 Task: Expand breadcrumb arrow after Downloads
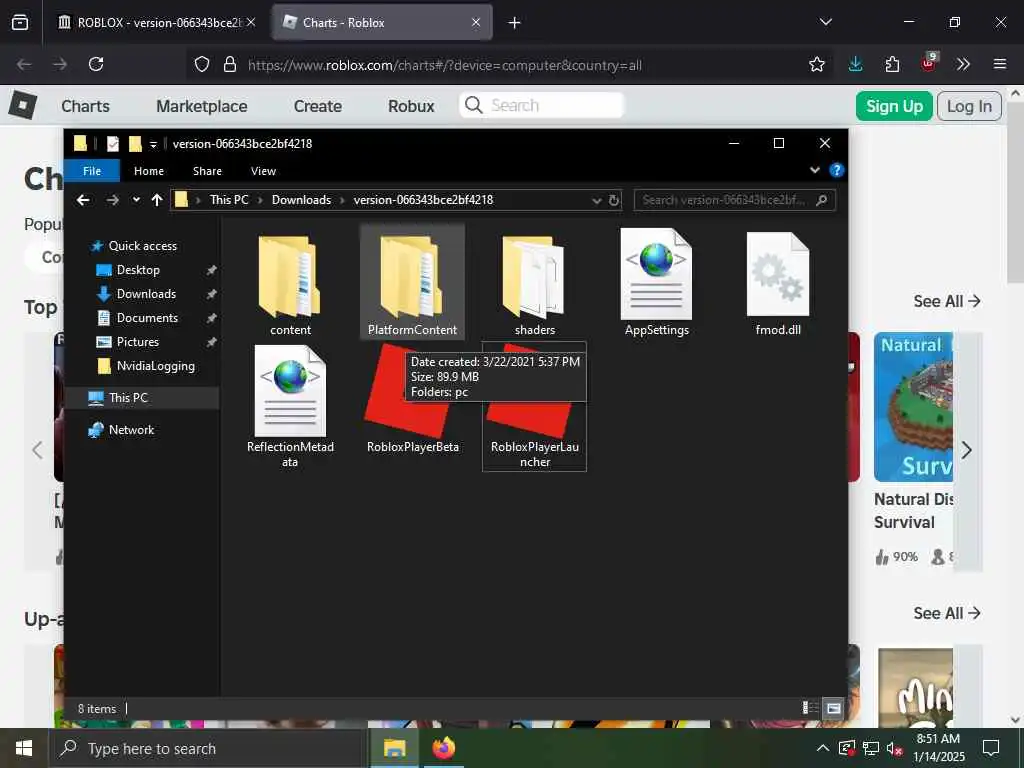coord(342,200)
